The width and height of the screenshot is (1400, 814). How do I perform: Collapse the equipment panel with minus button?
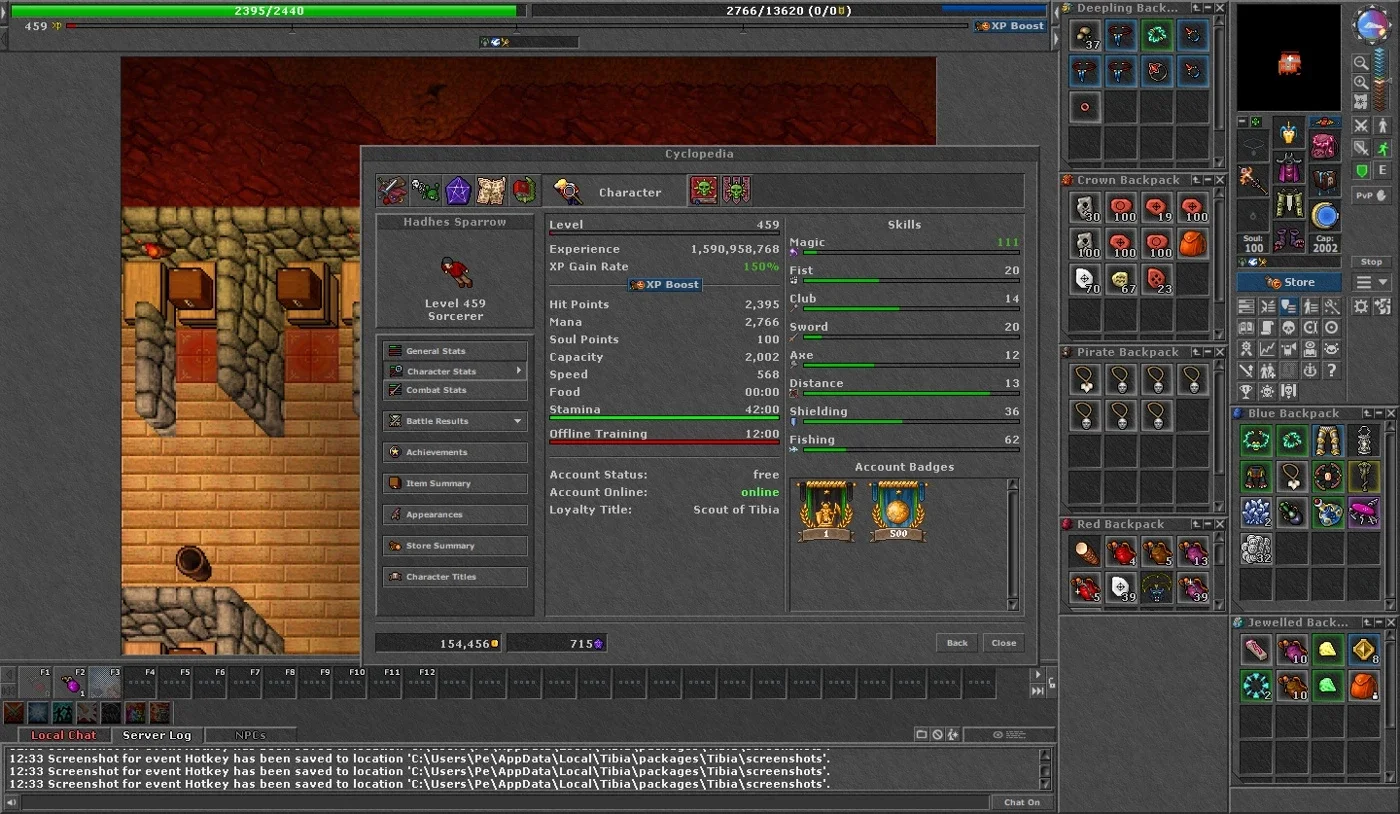coord(1243,122)
